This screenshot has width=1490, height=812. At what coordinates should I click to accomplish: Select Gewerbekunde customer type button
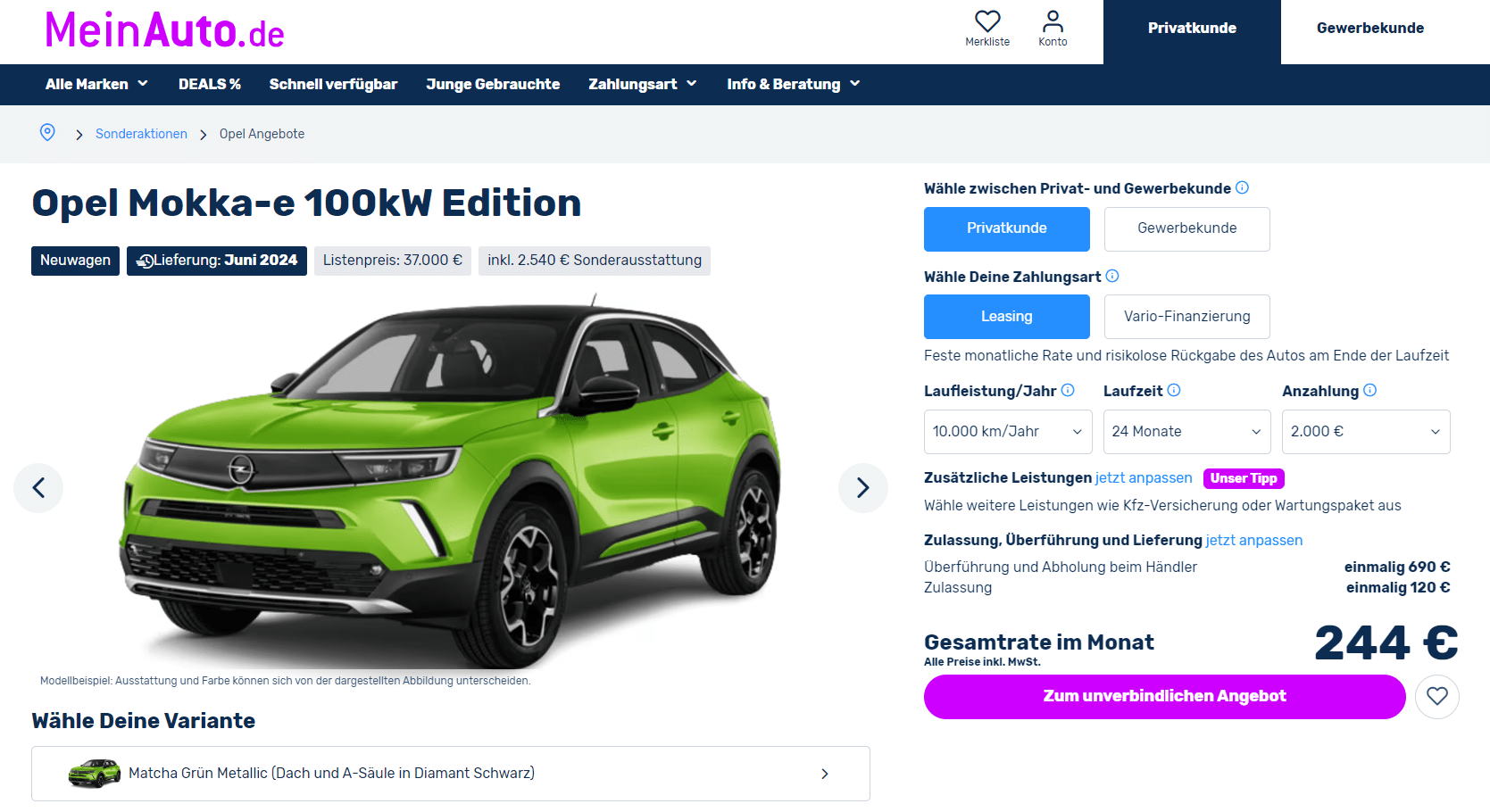(x=1186, y=228)
